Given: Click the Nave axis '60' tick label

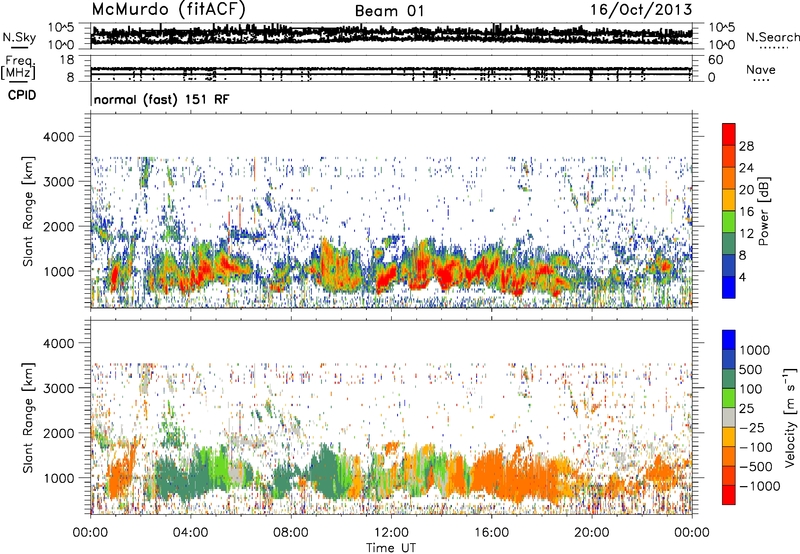Looking at the screenshot, I should tap(716, 60).
